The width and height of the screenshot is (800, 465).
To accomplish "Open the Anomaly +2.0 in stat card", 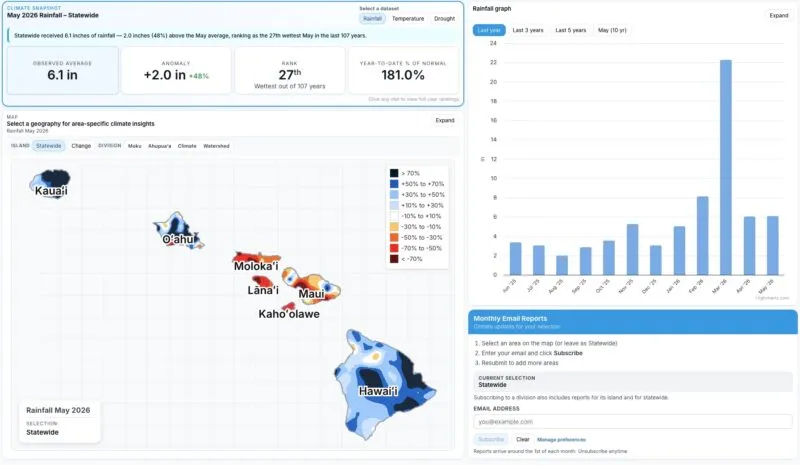I will pyautogui.click(x=176, y=70).
